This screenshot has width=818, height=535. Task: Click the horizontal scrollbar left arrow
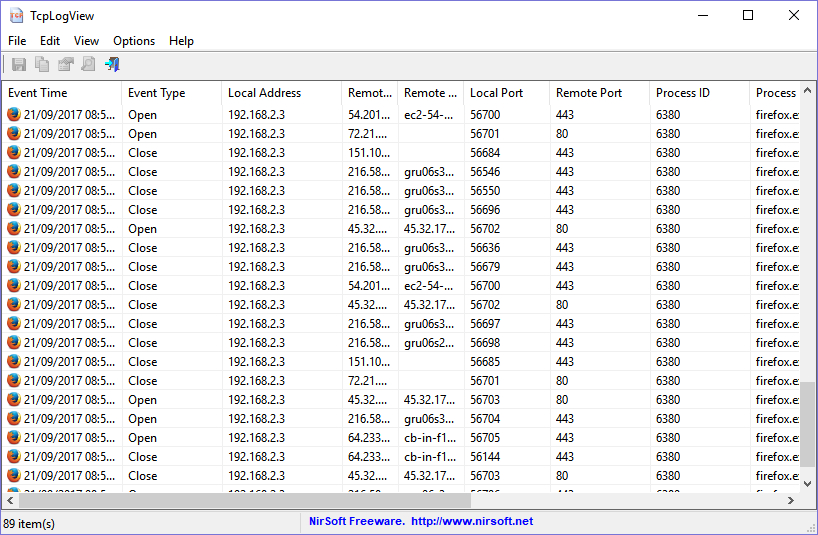click(10, 501)
